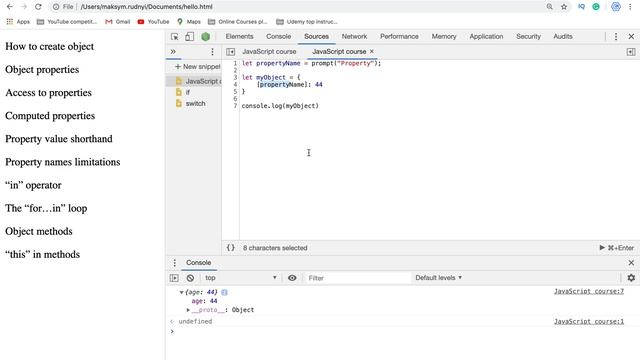Click the console Filter input field
Screen dimensions: 640x360
[358, 278]
